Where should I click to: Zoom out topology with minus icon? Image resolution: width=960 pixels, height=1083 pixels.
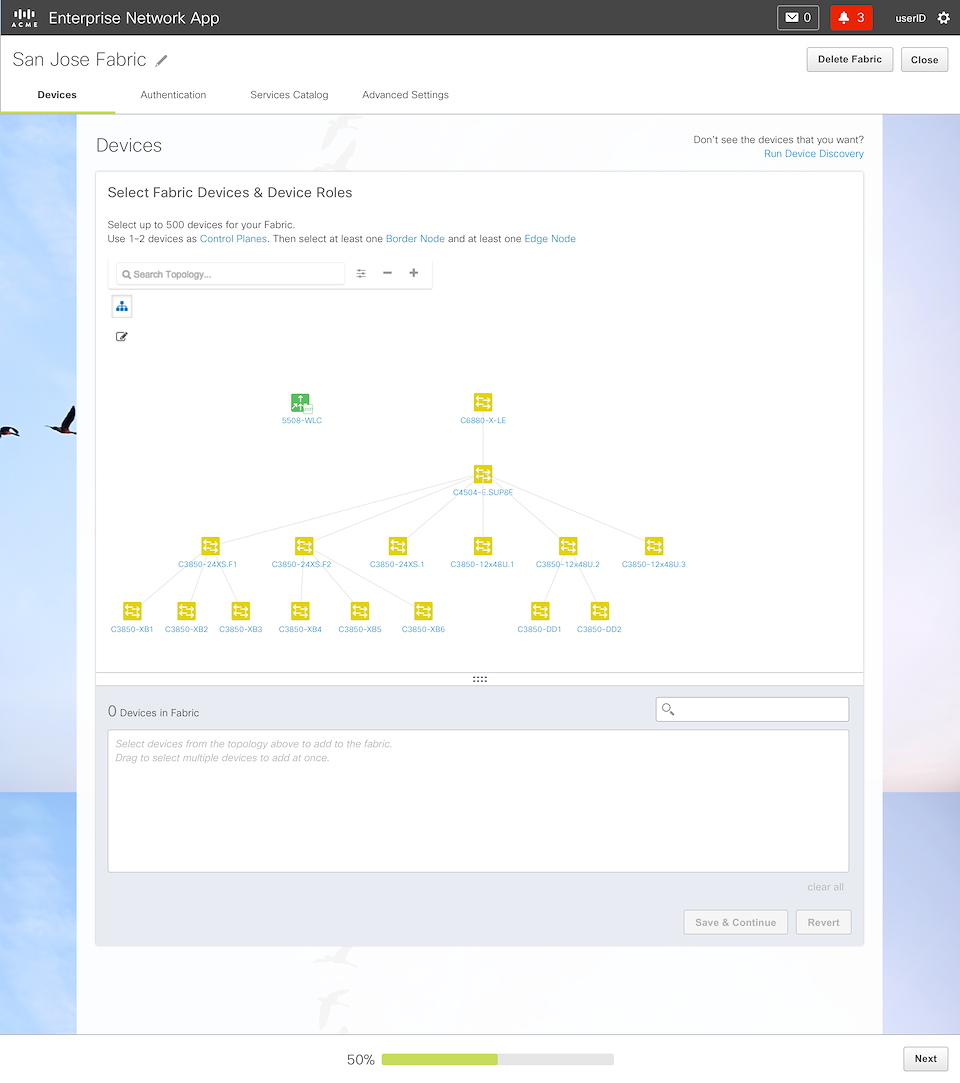click(387, 273)
